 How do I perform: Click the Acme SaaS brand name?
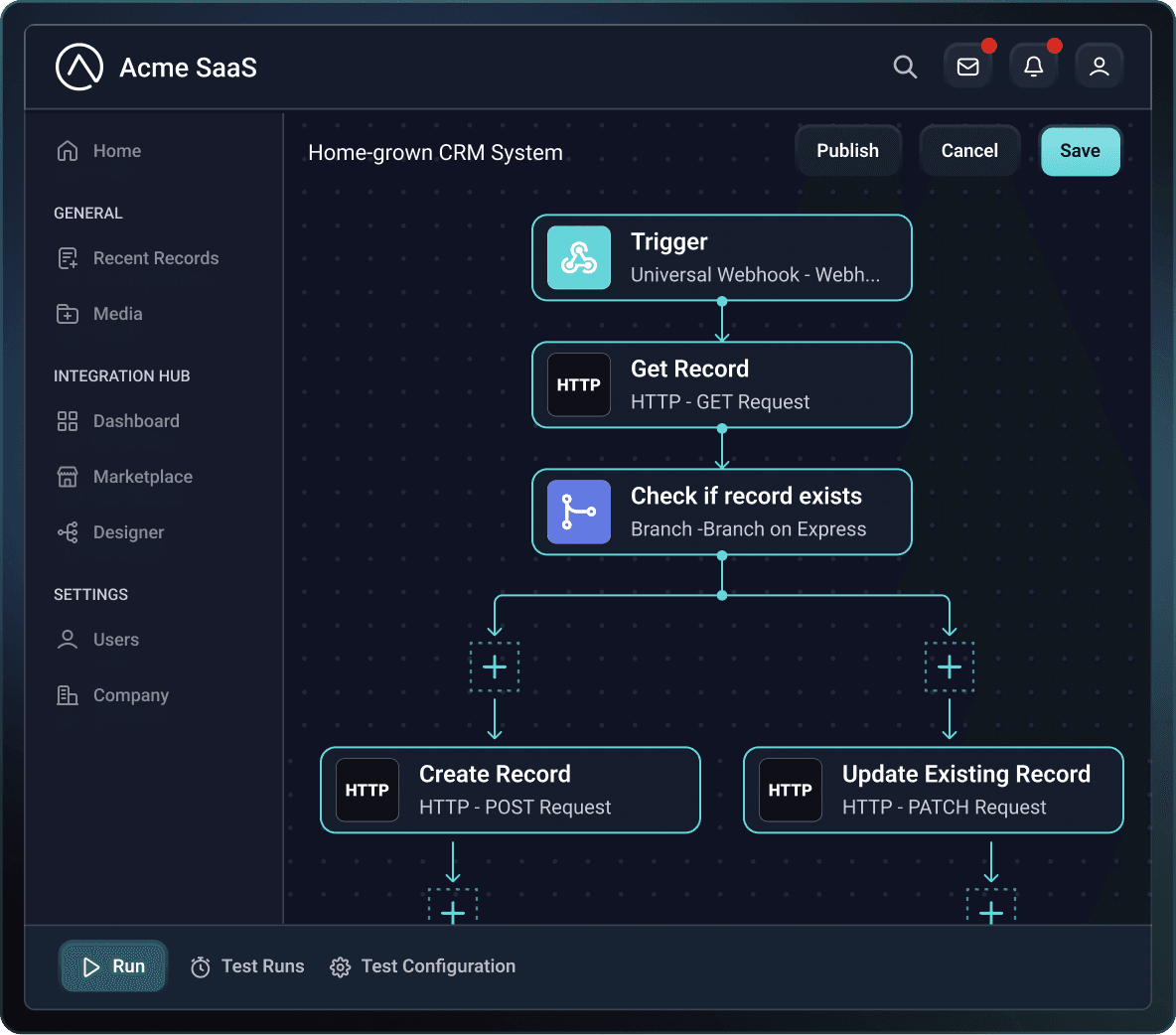pos(189,68)
